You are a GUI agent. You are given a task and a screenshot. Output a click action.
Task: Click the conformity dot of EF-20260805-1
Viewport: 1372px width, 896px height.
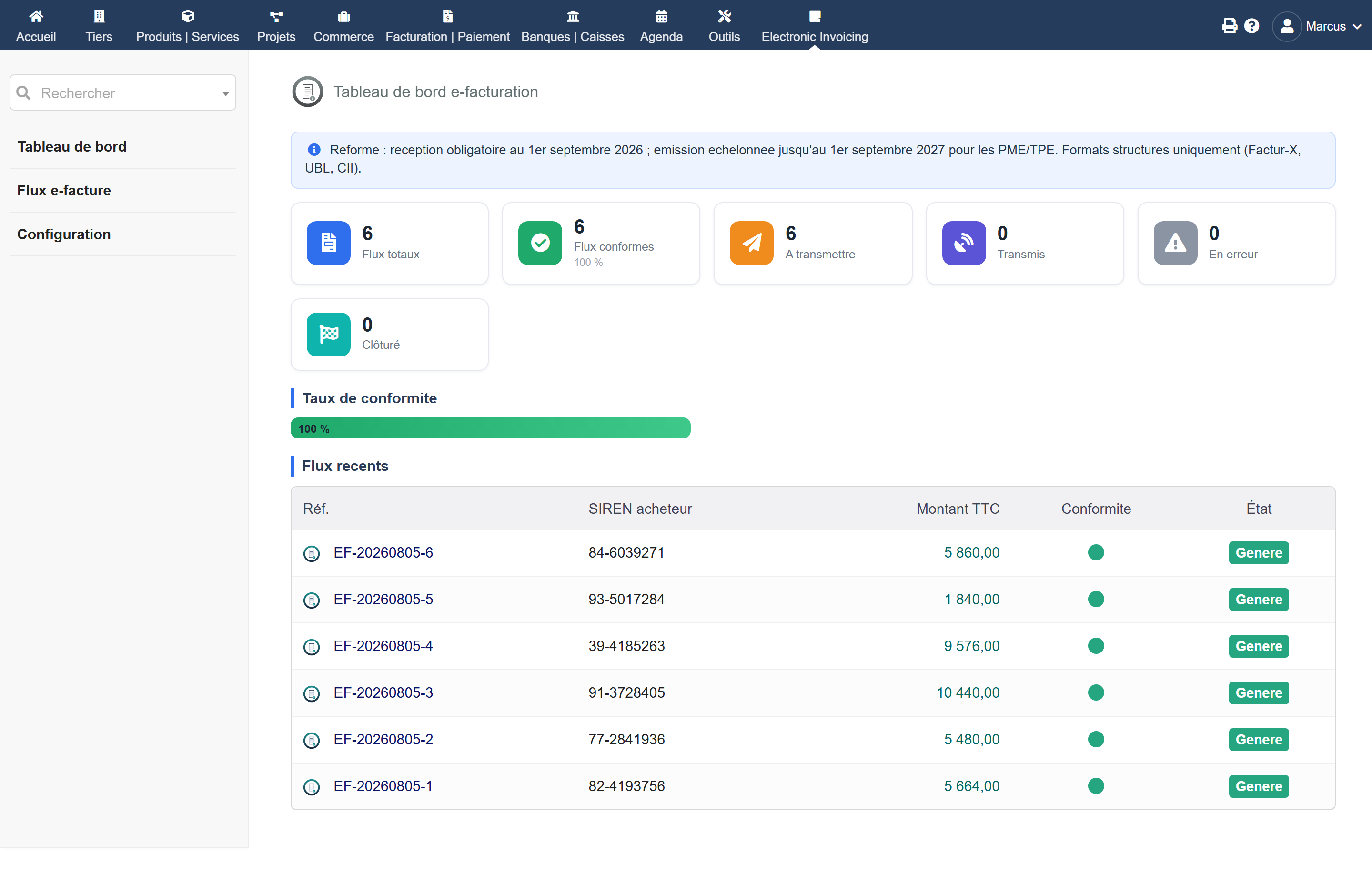pyautogui.click(x=1096, y=786)
